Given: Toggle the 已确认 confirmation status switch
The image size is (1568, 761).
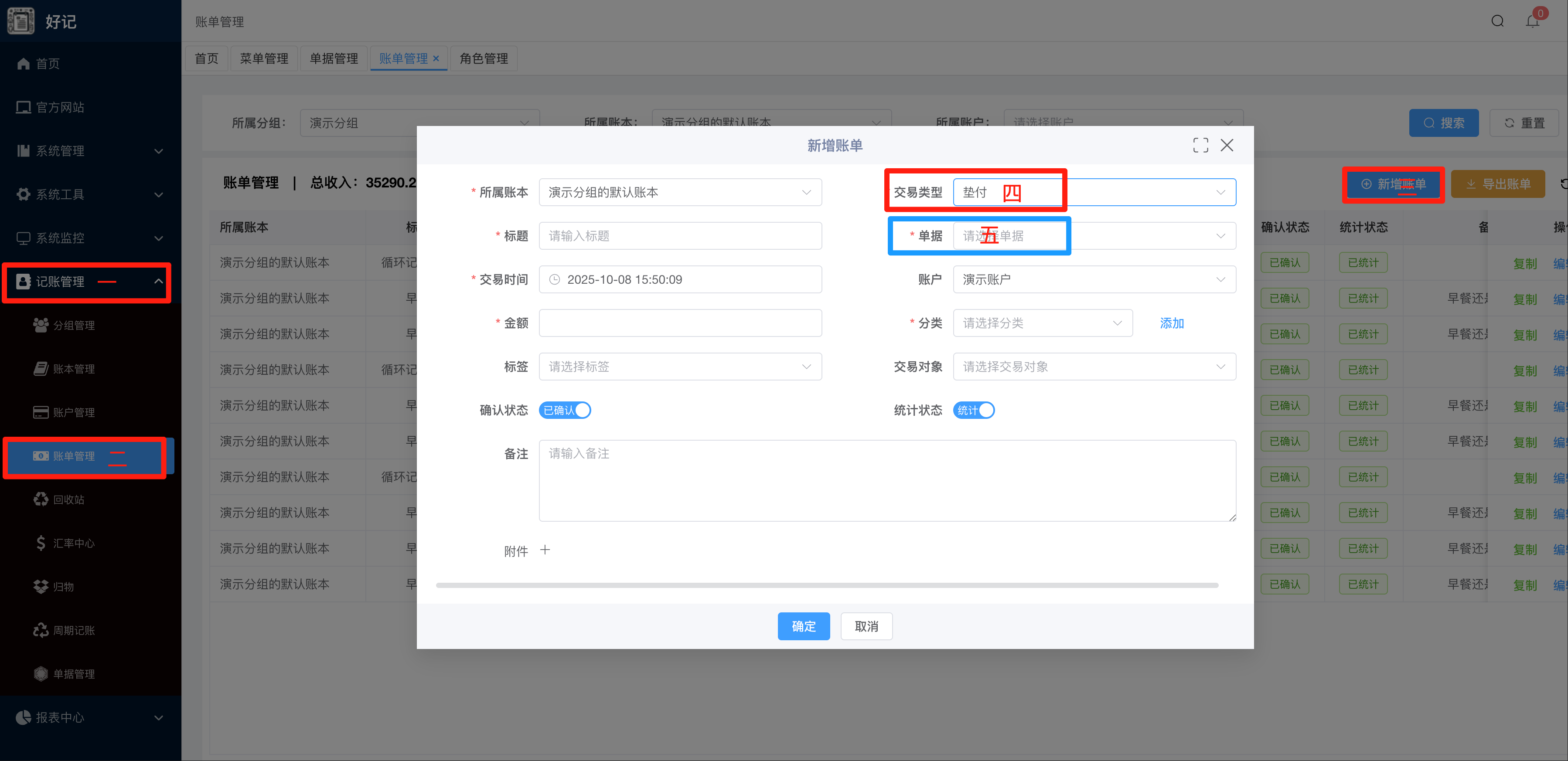Looking at the screenshot, I should (x=565, y=410).
